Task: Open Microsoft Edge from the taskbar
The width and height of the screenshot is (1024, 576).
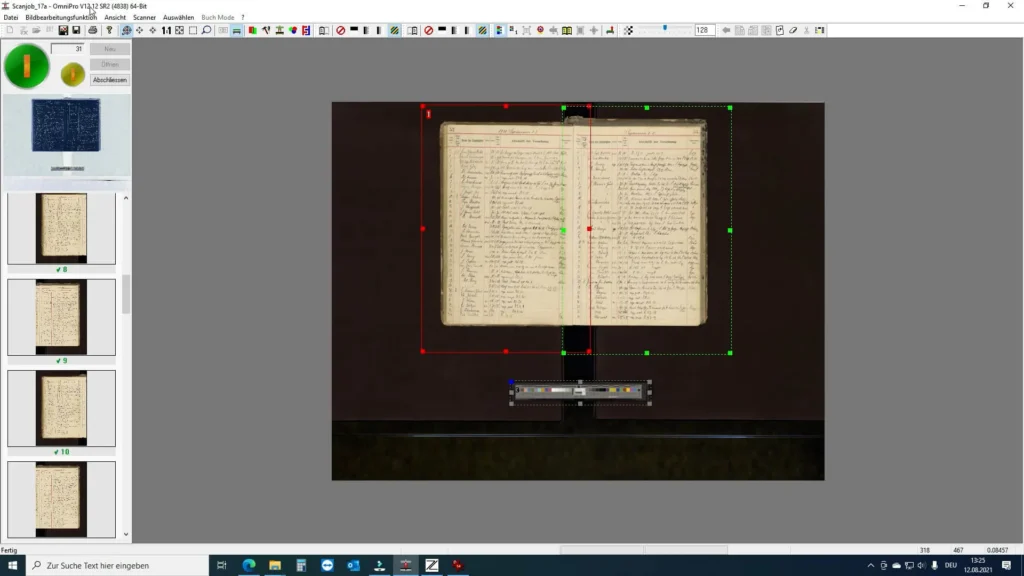Action: pos(249,565)
